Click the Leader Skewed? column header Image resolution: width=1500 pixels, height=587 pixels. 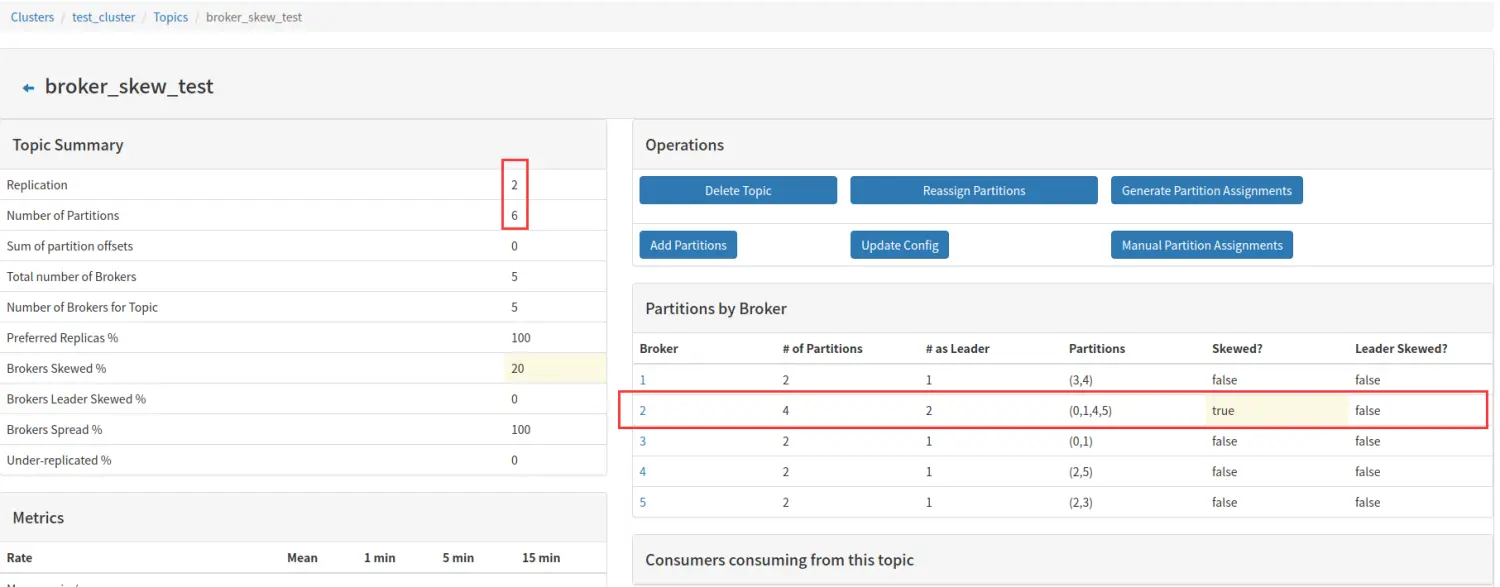point(1401,349)
